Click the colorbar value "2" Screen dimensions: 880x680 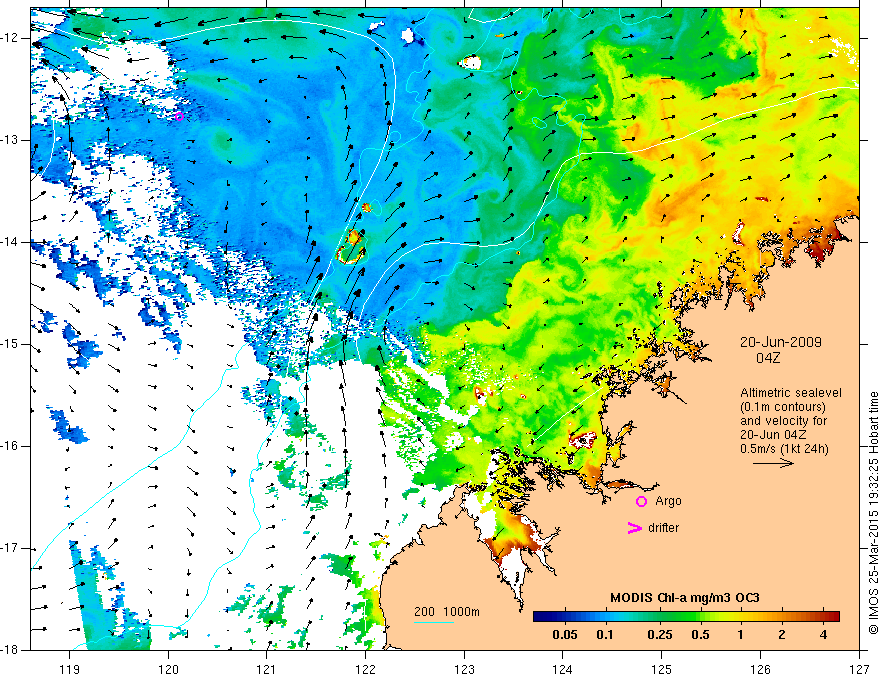coord(782,635)
